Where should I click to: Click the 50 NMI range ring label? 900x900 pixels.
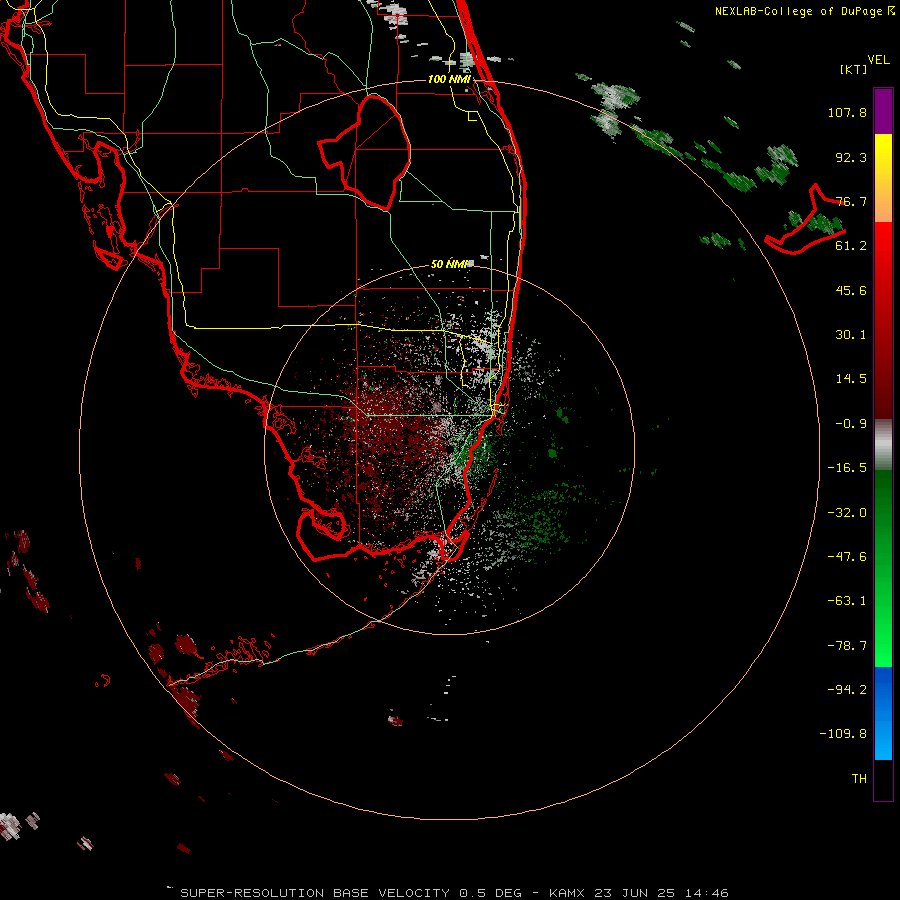point(451,264)
